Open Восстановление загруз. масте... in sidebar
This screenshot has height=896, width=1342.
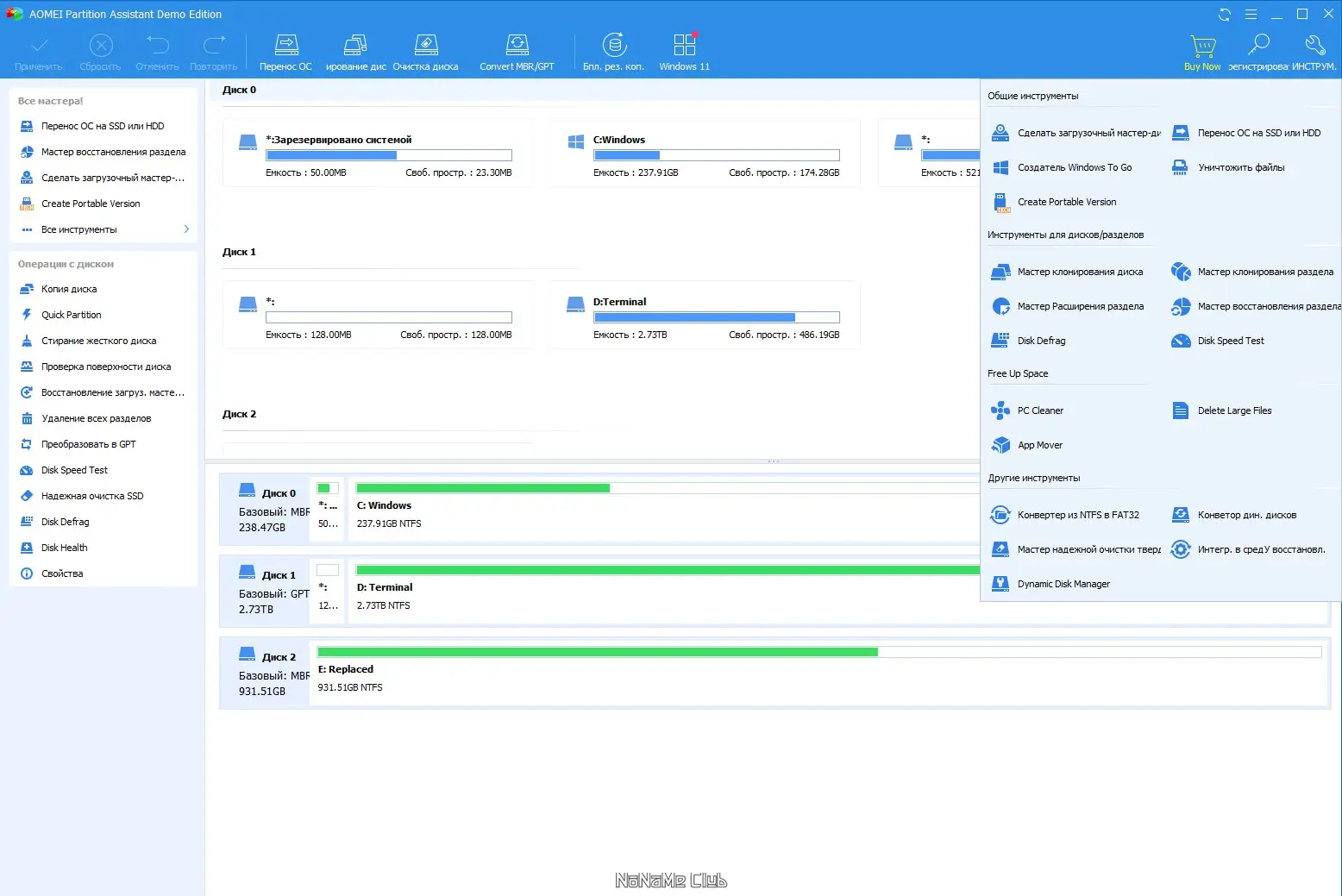(103, 392)
